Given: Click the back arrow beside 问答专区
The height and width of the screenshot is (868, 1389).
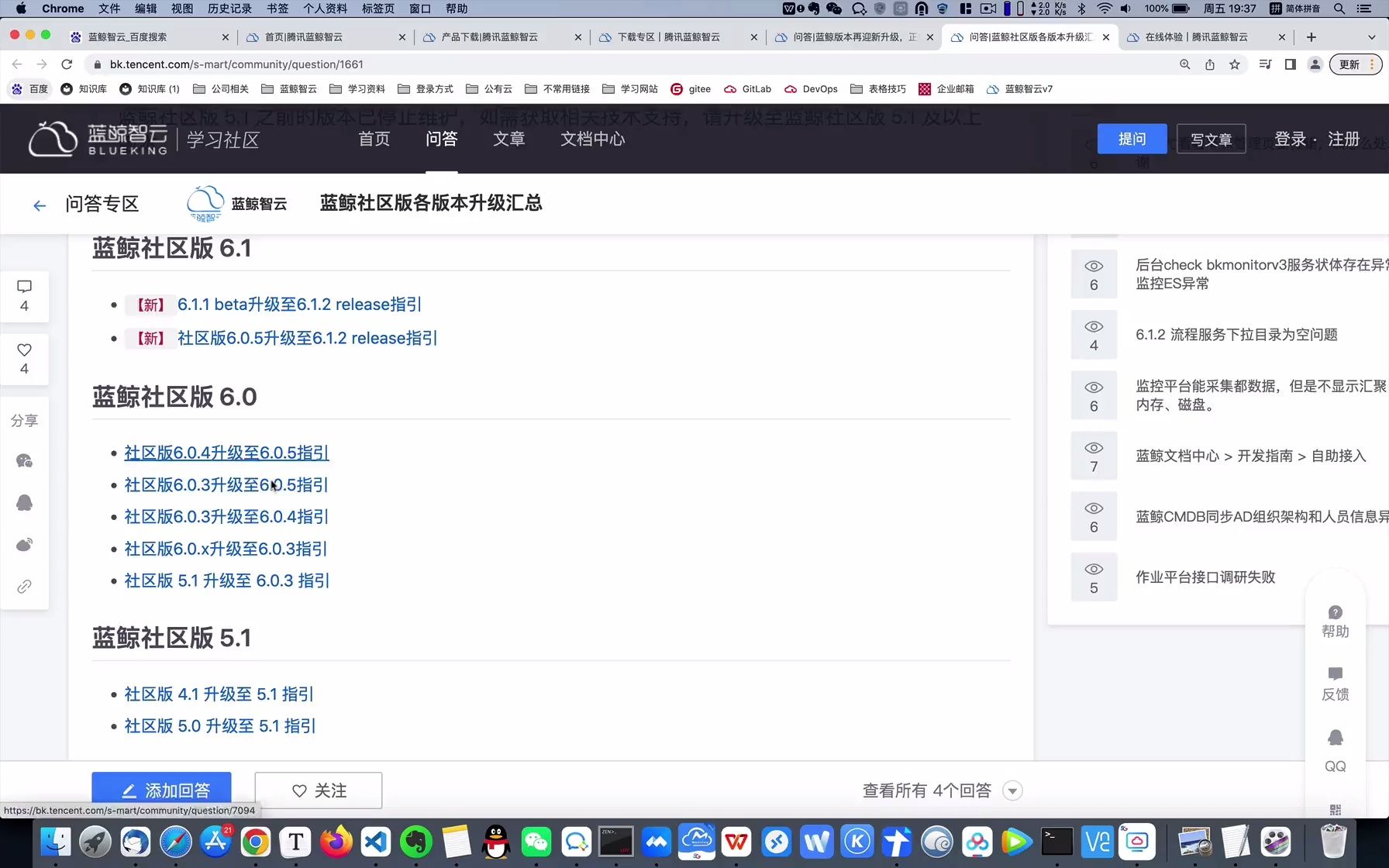Looking at the screenshot, I should coord(40,205).
